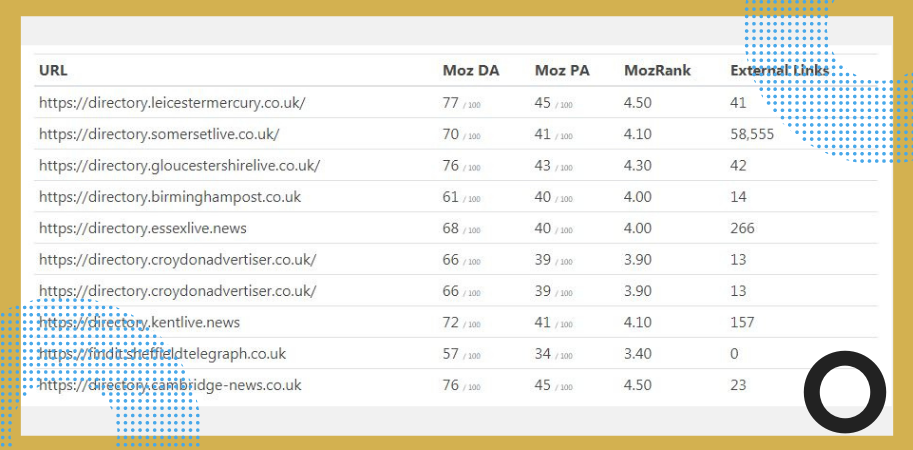Sort by the Moz DA column header

pyautogui.click(x=470, y=71)
